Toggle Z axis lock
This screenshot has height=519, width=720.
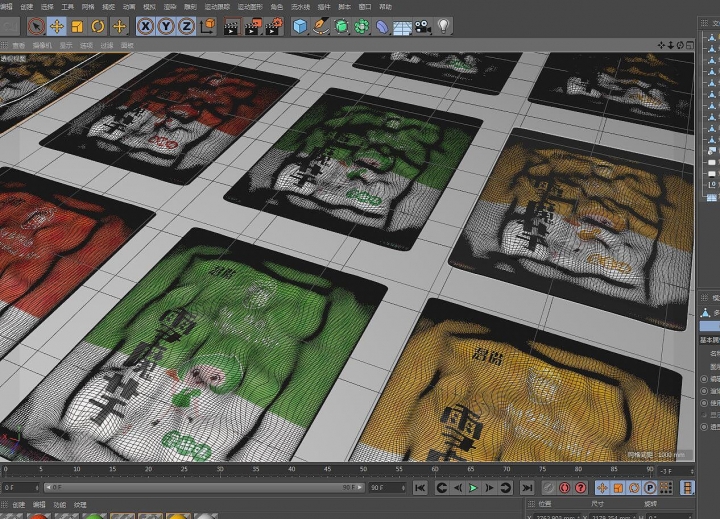pos(186,26)
